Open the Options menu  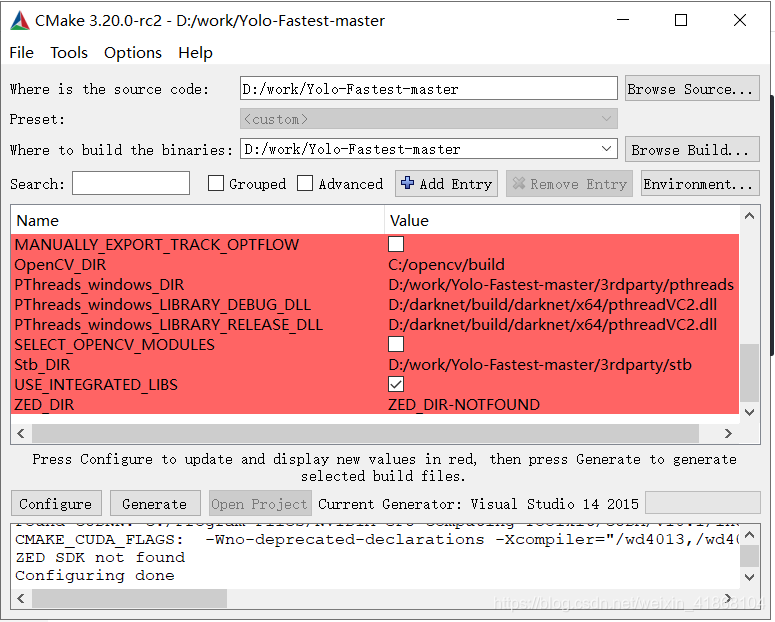click(132, 52)
